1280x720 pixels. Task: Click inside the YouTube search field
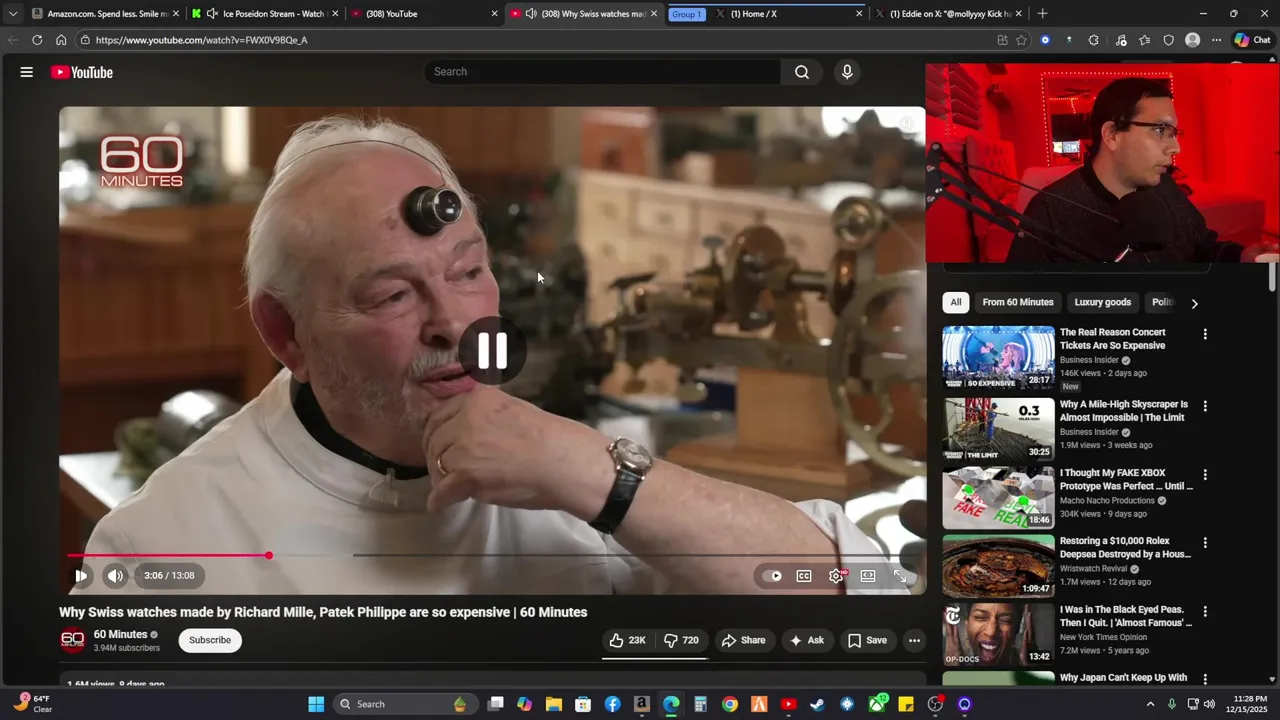tap(603, 72)
